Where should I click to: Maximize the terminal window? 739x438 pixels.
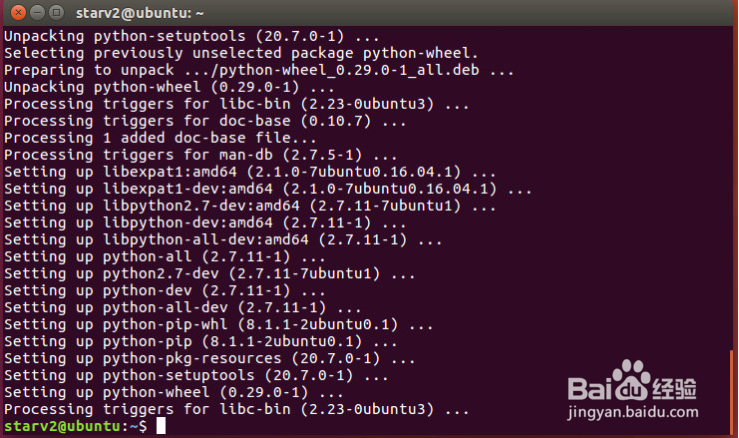pos(56,12)
